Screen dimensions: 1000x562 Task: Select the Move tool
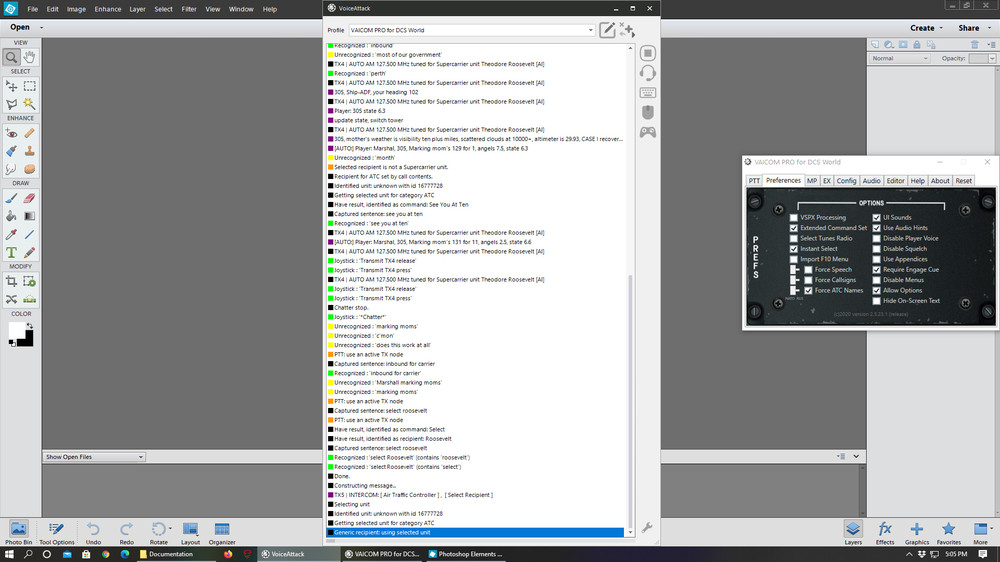click(x=11, y=86)
